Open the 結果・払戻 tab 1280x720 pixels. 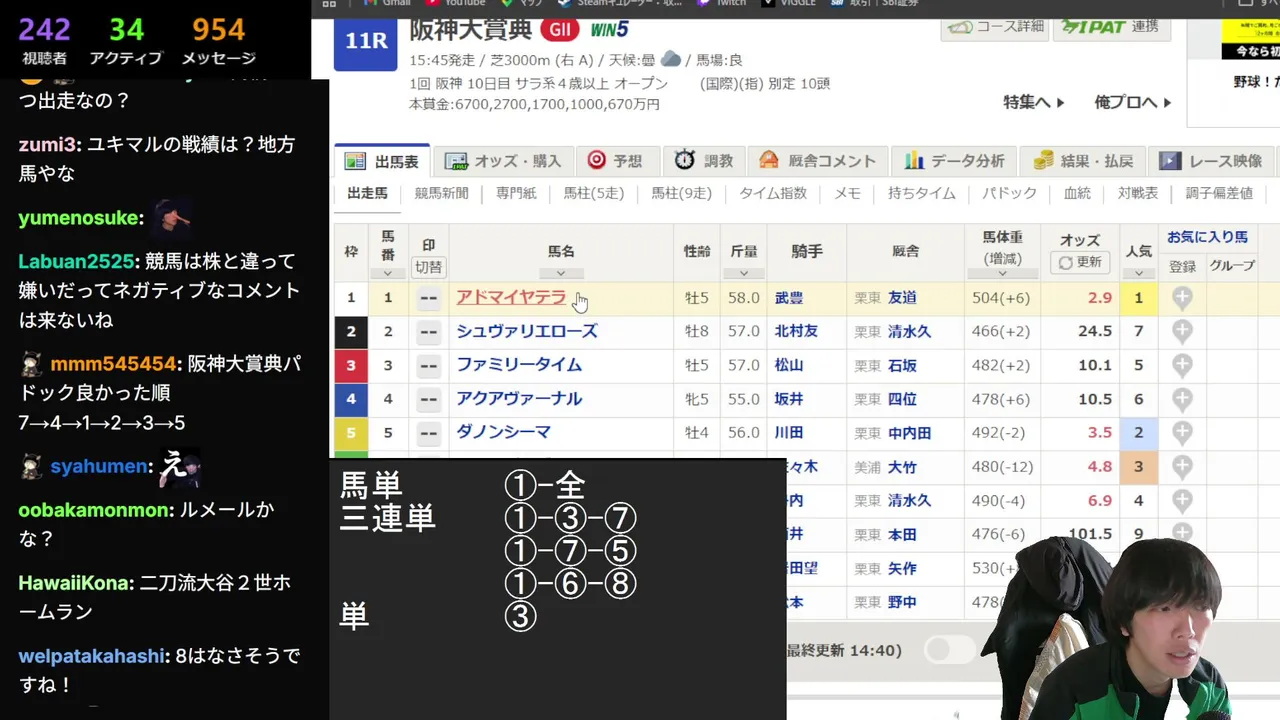(1083, 161)
